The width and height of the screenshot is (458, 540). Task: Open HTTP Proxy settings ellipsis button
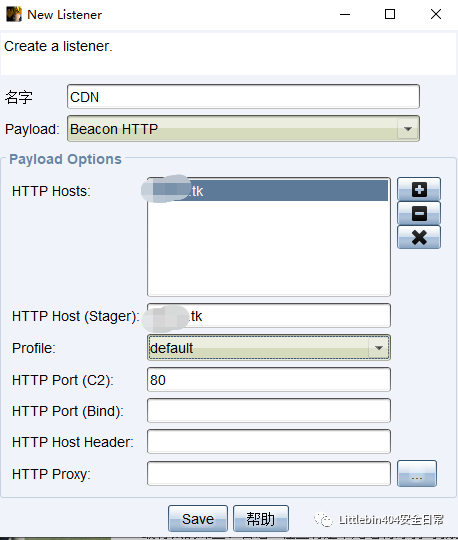(x=417, y=474)
